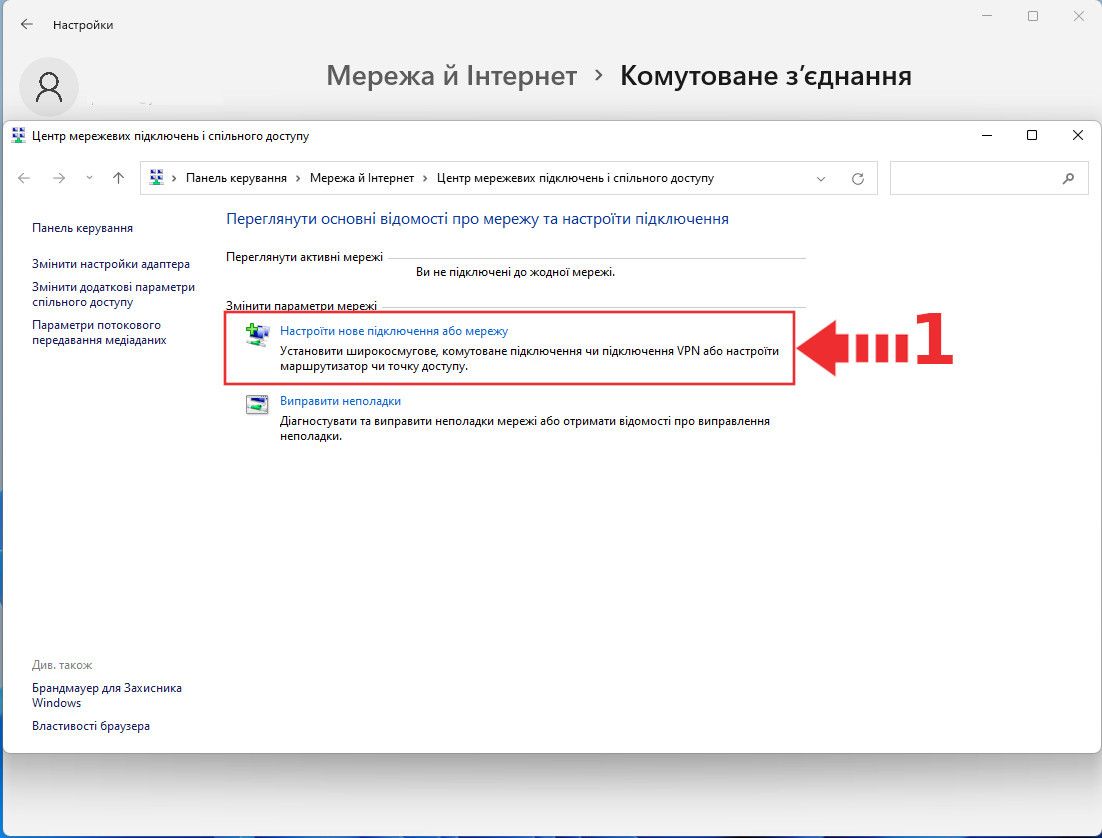This screenshot has width=1102, height=838.
Task: Go up one level with up arrow
Action: (118, 179)
